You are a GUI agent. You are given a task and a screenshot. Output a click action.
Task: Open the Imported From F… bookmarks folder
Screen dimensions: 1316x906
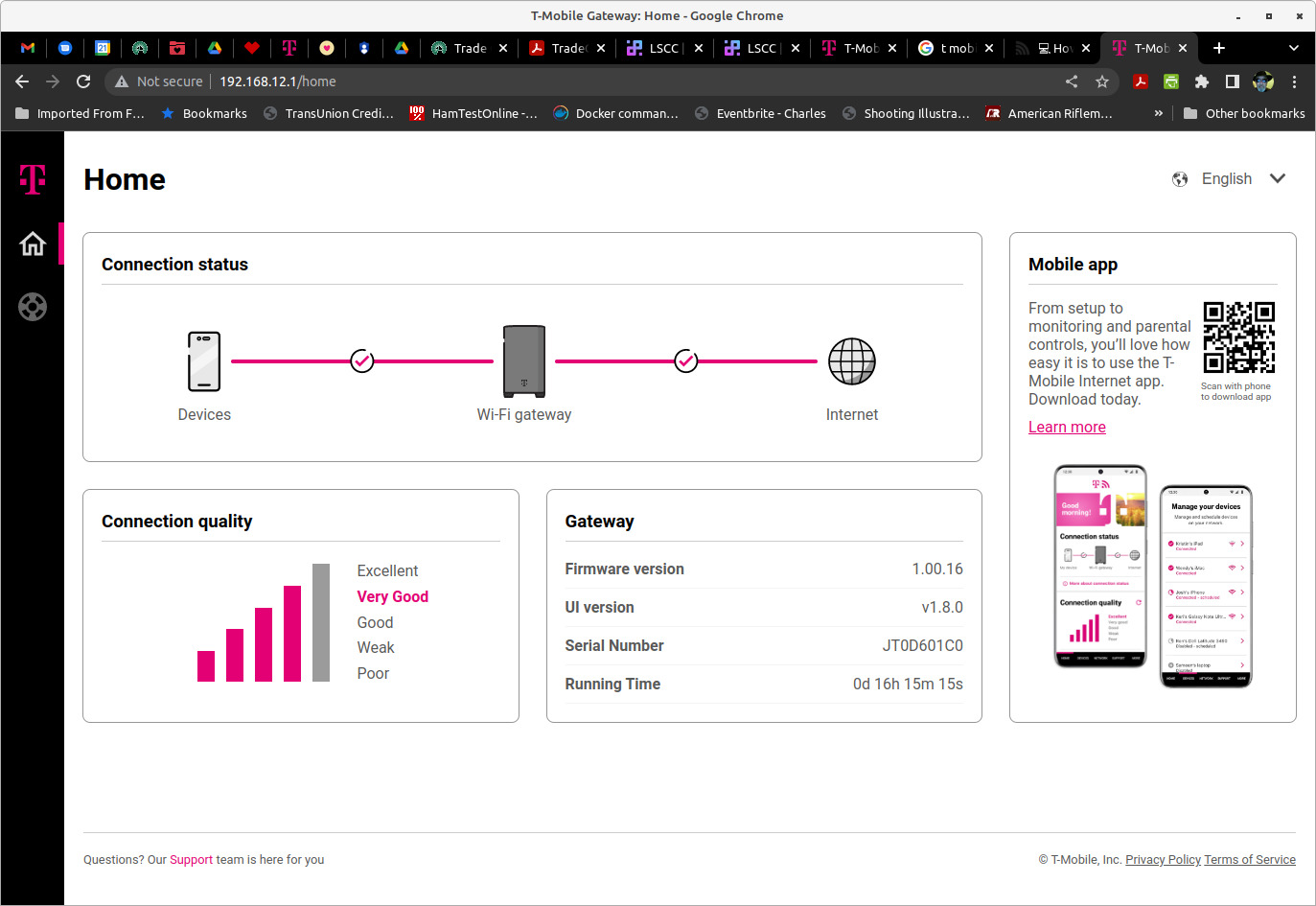point(81,113)
